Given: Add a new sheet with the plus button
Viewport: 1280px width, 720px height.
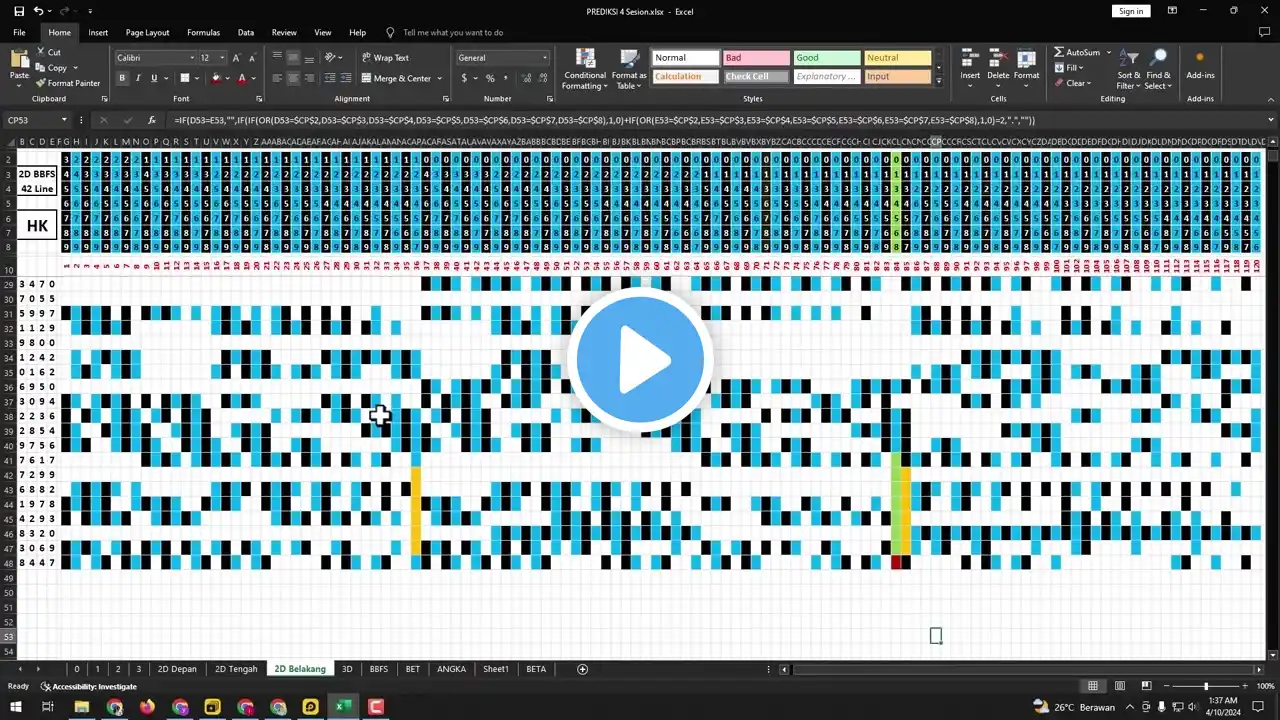Looking at the screenshot, I should (x=582, y=669).
